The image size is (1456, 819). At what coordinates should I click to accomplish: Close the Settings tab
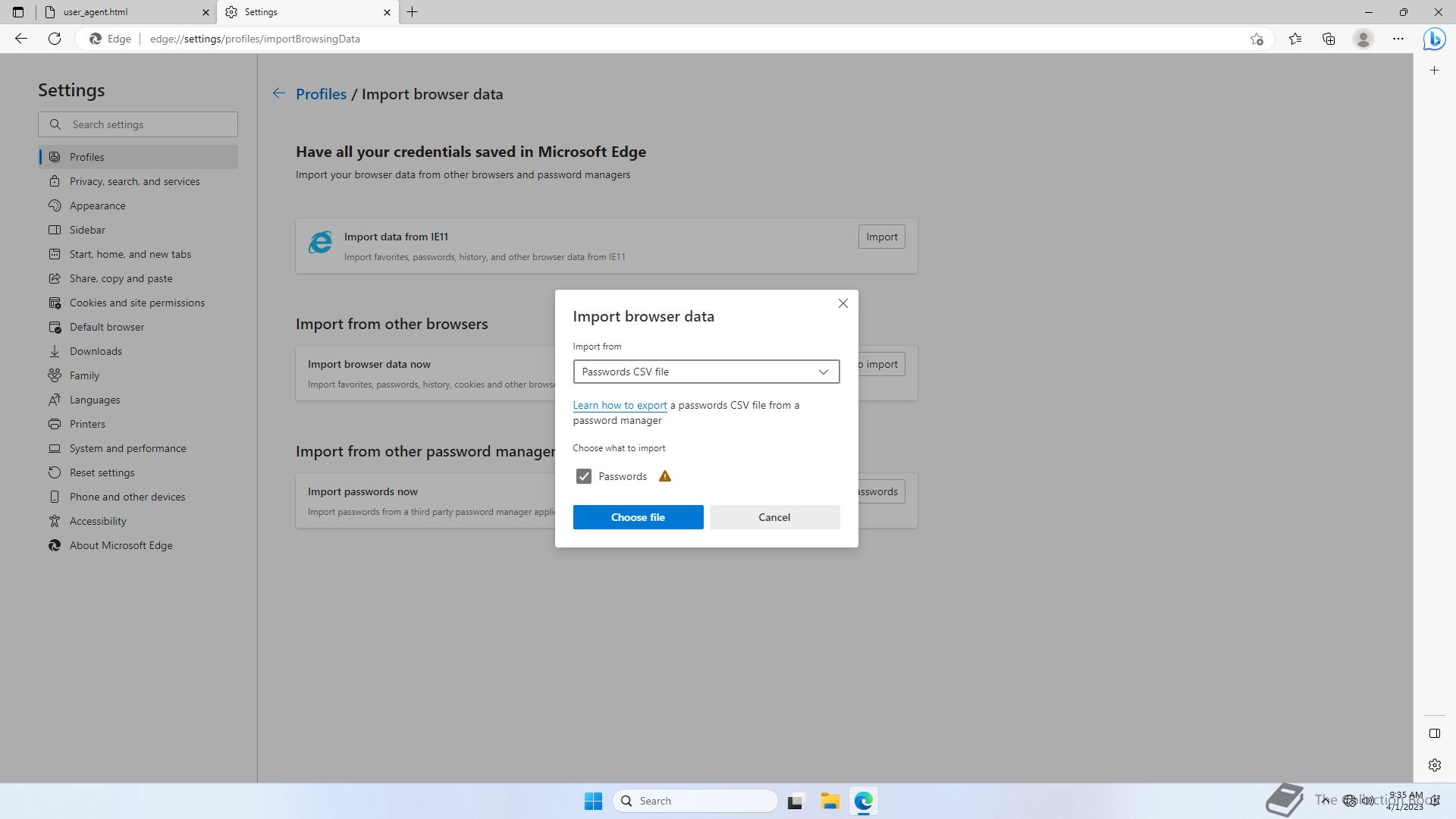387,12
